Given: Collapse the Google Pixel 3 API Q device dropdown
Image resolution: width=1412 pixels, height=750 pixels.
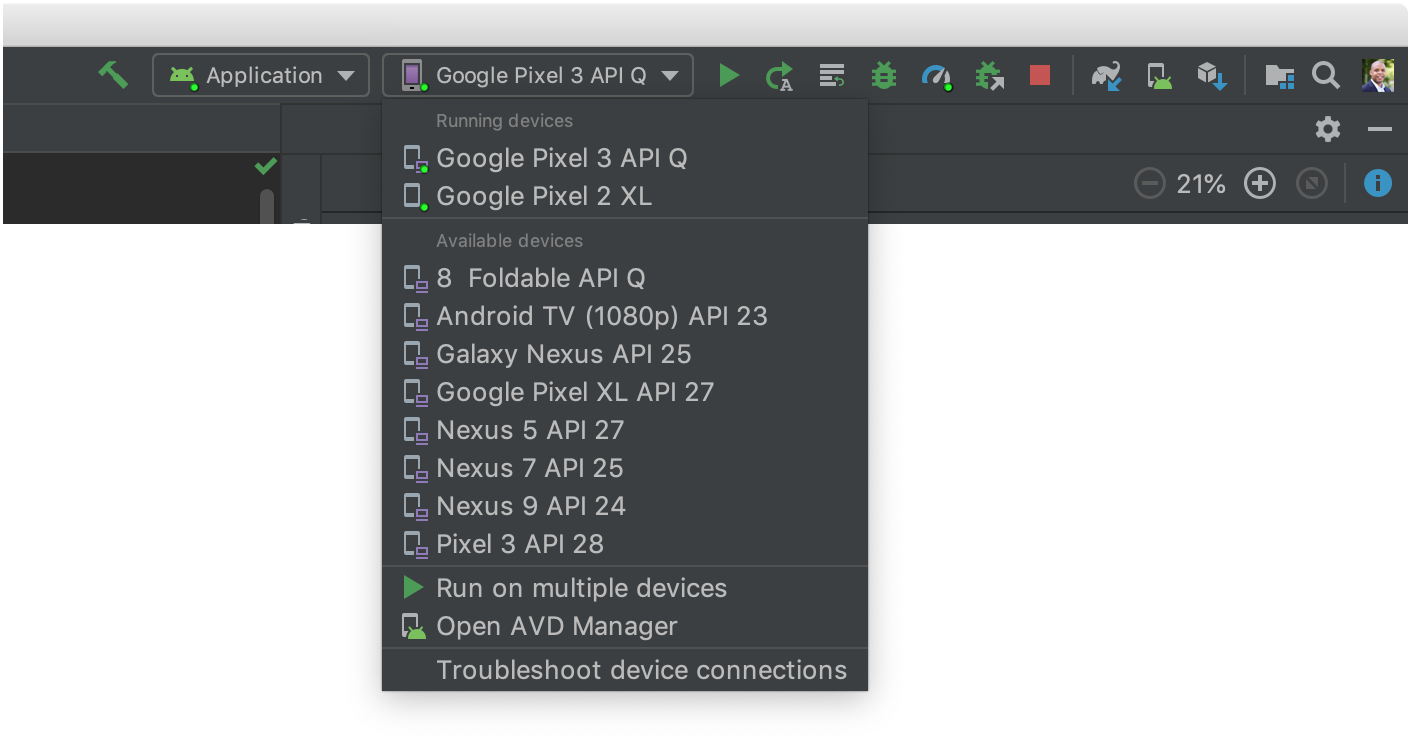Looking at the screenshot, I should pyautogui.click(x=538, y=75).
